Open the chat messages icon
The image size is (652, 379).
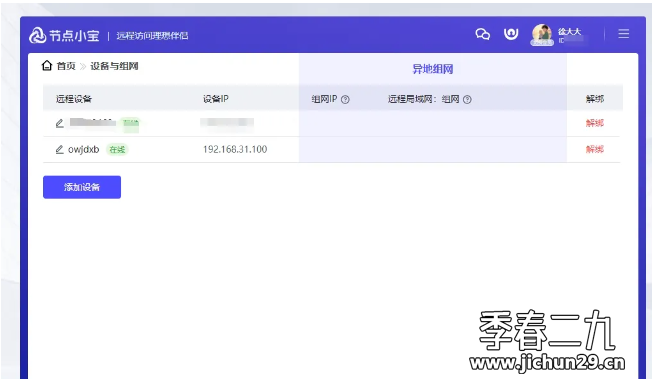pyautogui.click(x=482, y=34)
